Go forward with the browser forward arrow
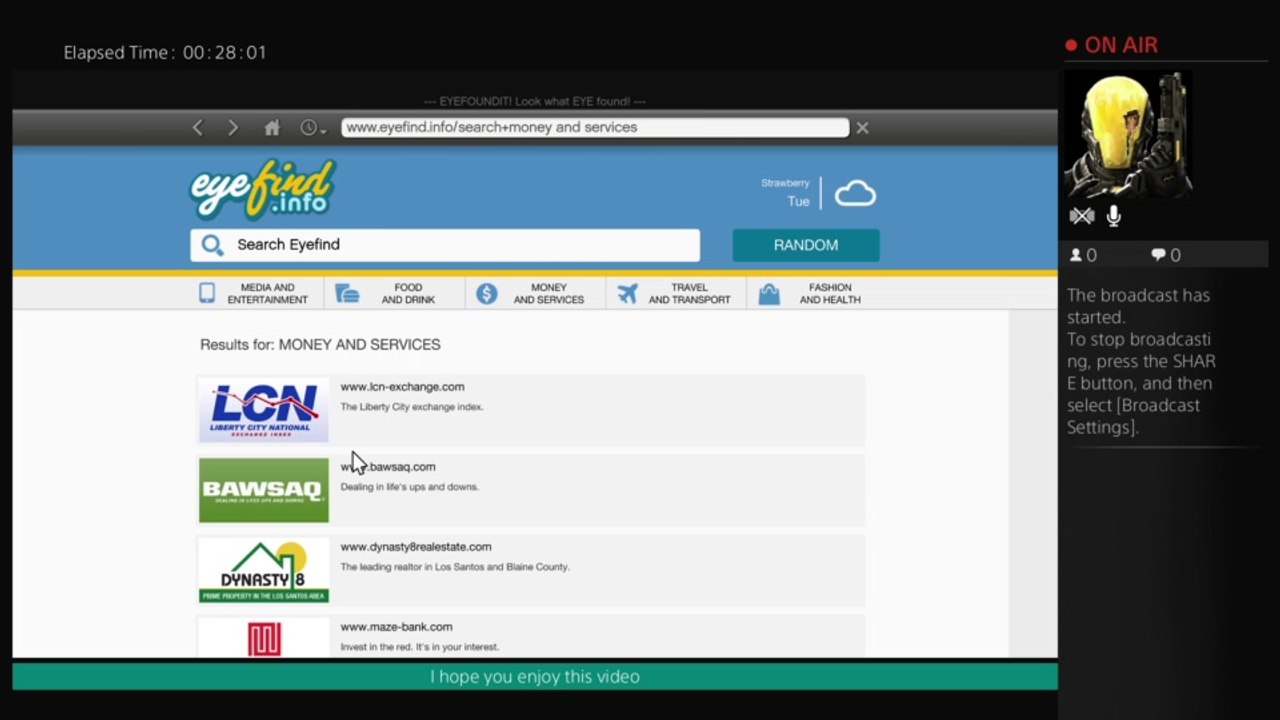This screenshot has height=720, width=1280. tap(233, 128)
